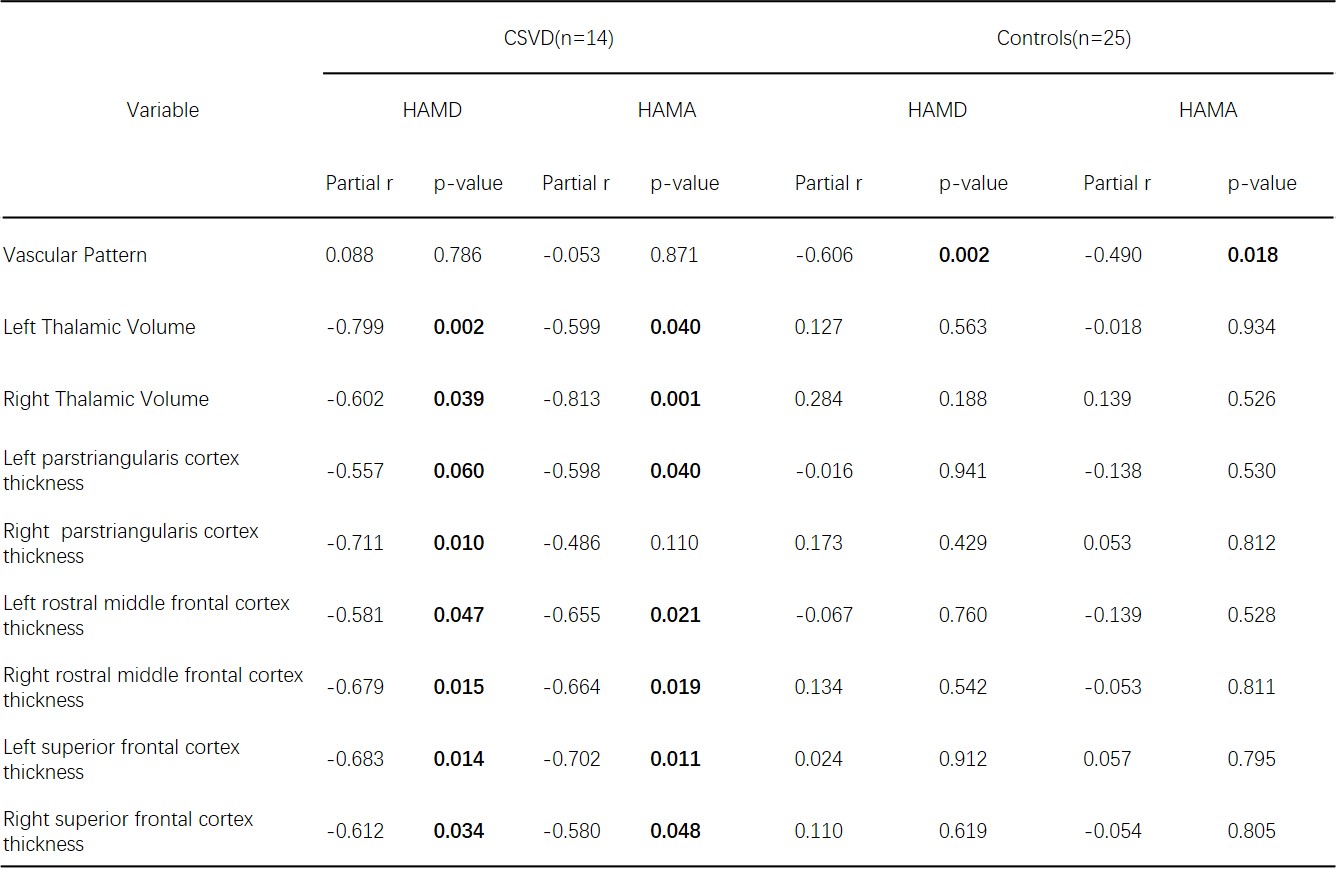Select the Variable column header
Viewport: 1337px width, 869px height.
[x=162, y=110]
